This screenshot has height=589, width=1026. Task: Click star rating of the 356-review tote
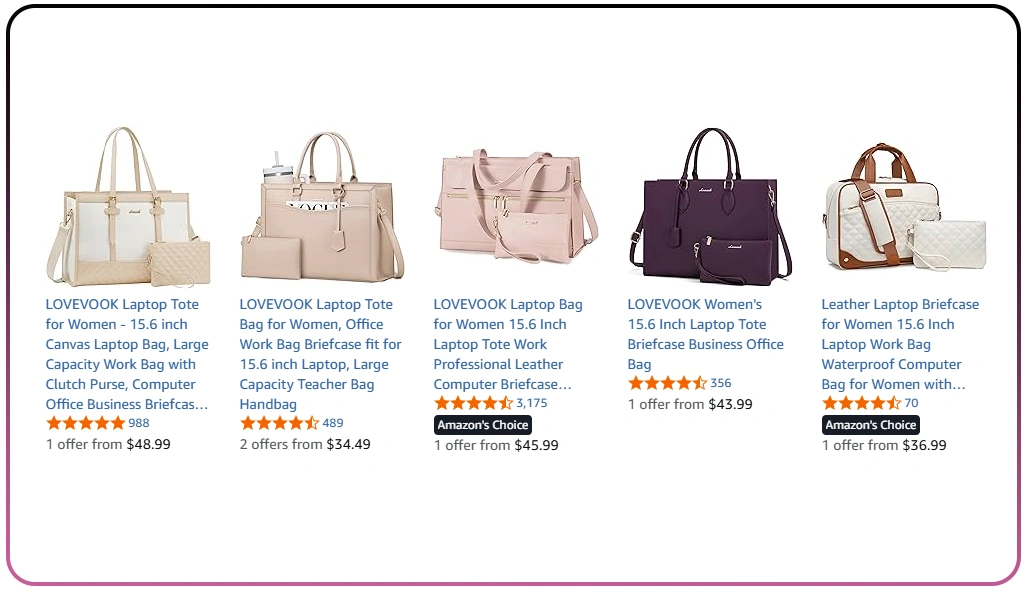[667, 383]
